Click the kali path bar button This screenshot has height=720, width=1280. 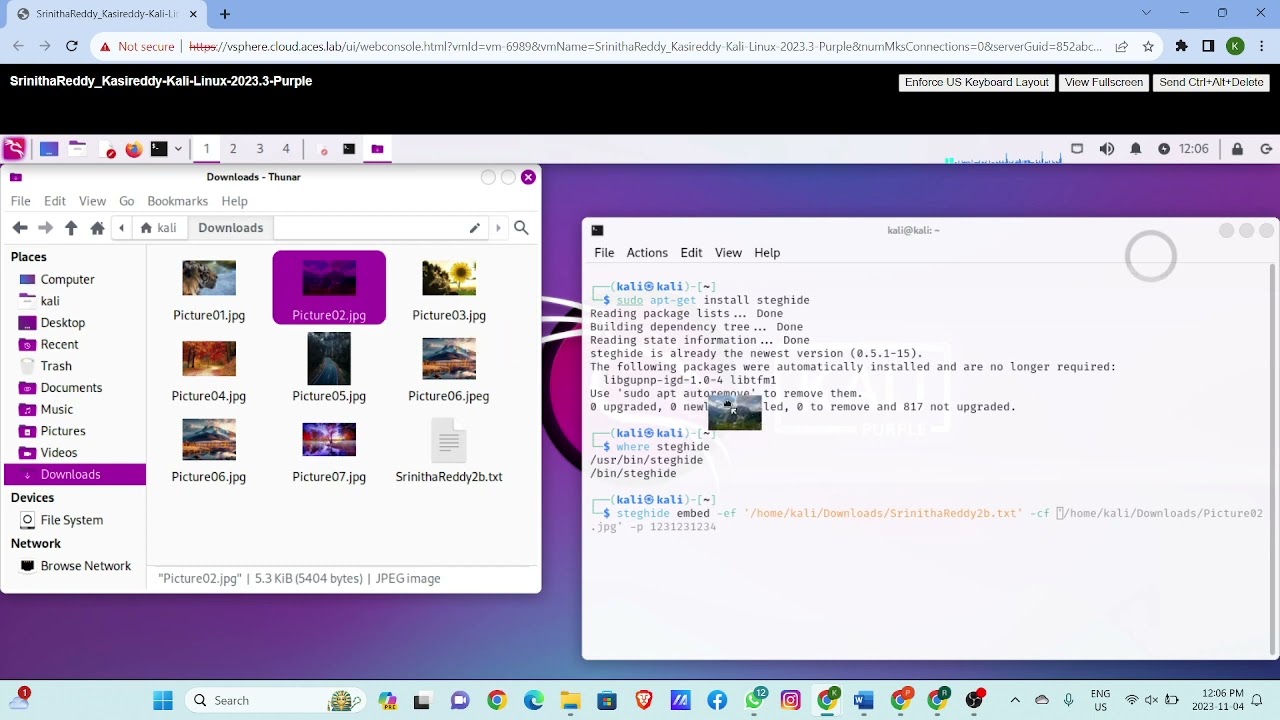pyautogui.click(x=158, y=228)
